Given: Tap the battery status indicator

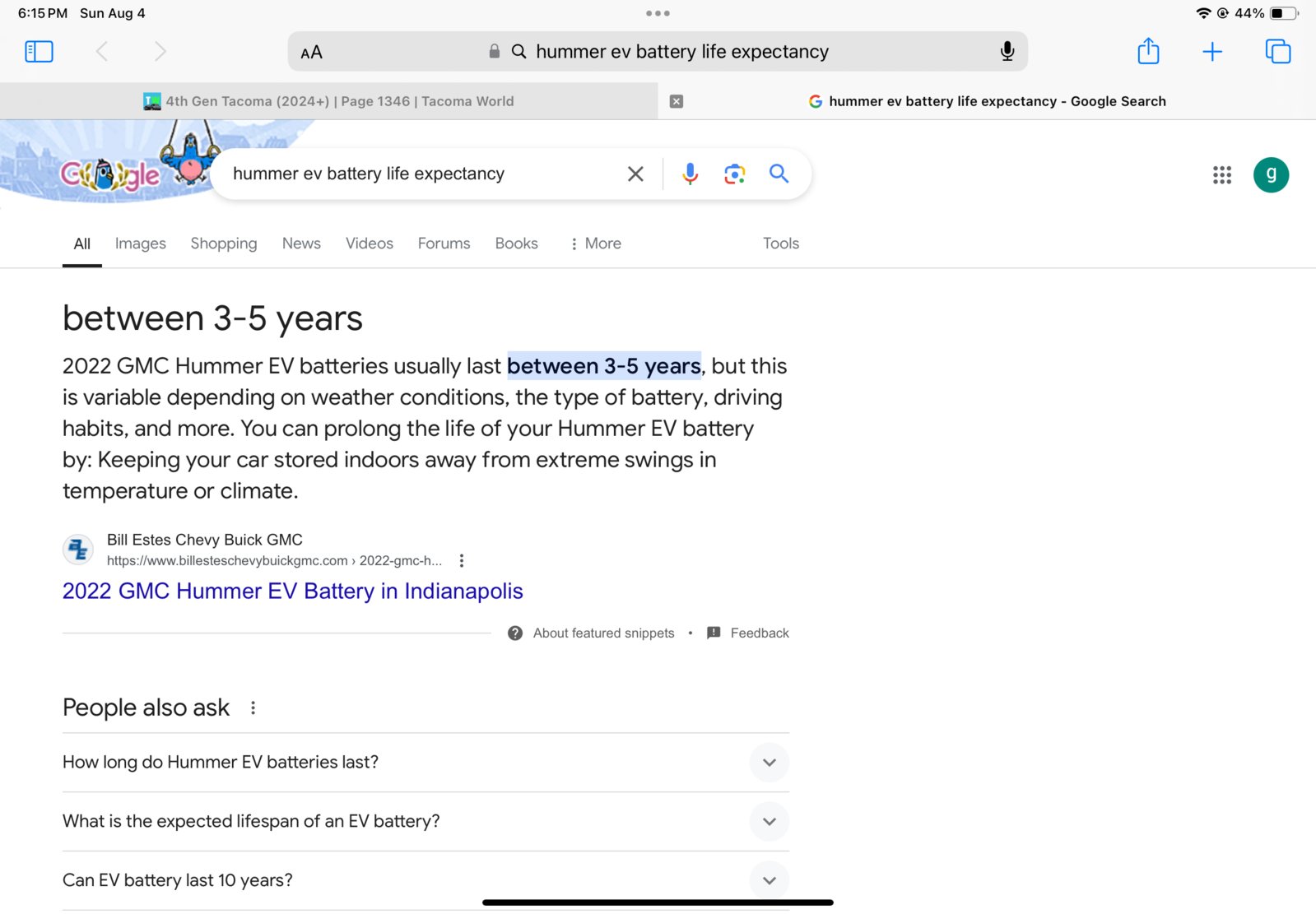Looking at the screenshot, I should [x=1284, y=13].
